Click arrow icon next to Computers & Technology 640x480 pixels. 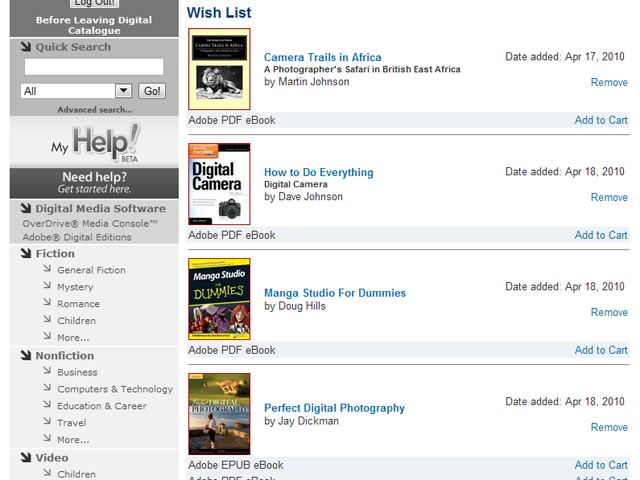point(47,387)
